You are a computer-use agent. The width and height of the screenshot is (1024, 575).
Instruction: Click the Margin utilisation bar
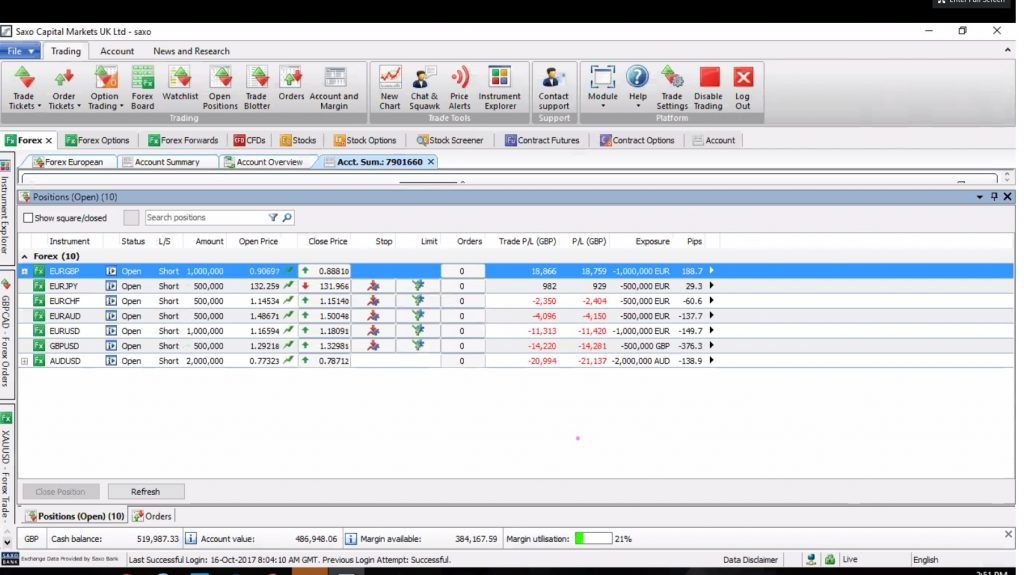[593, 538]
